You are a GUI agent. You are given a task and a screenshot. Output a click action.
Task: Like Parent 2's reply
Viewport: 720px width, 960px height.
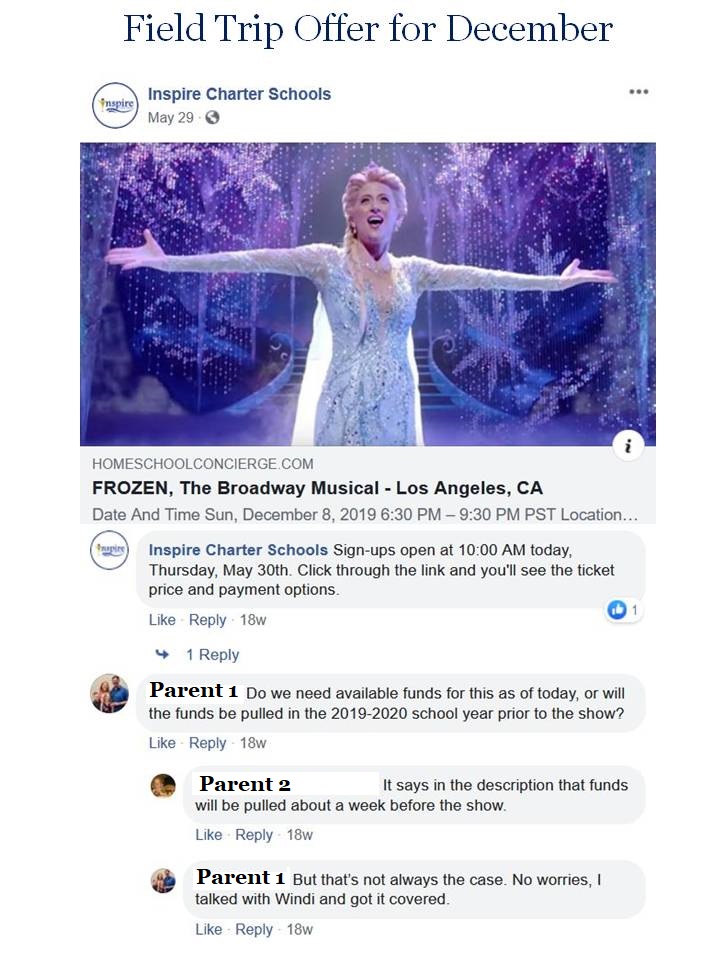209,835
